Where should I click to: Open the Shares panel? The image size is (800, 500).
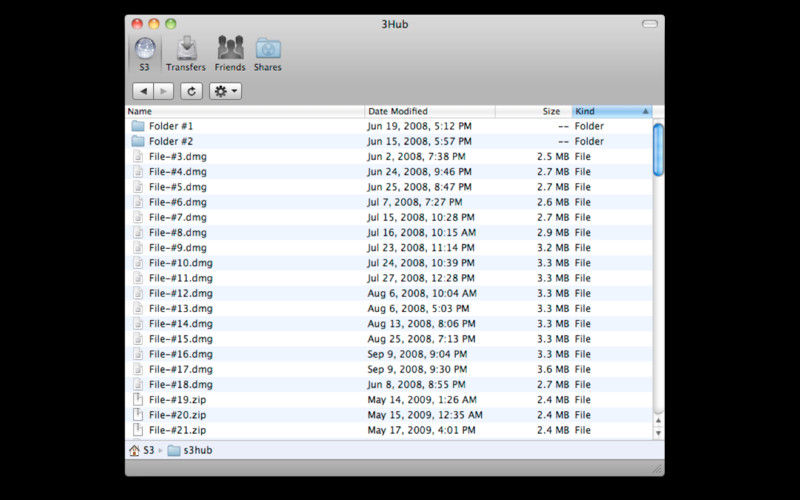[268, 54]
